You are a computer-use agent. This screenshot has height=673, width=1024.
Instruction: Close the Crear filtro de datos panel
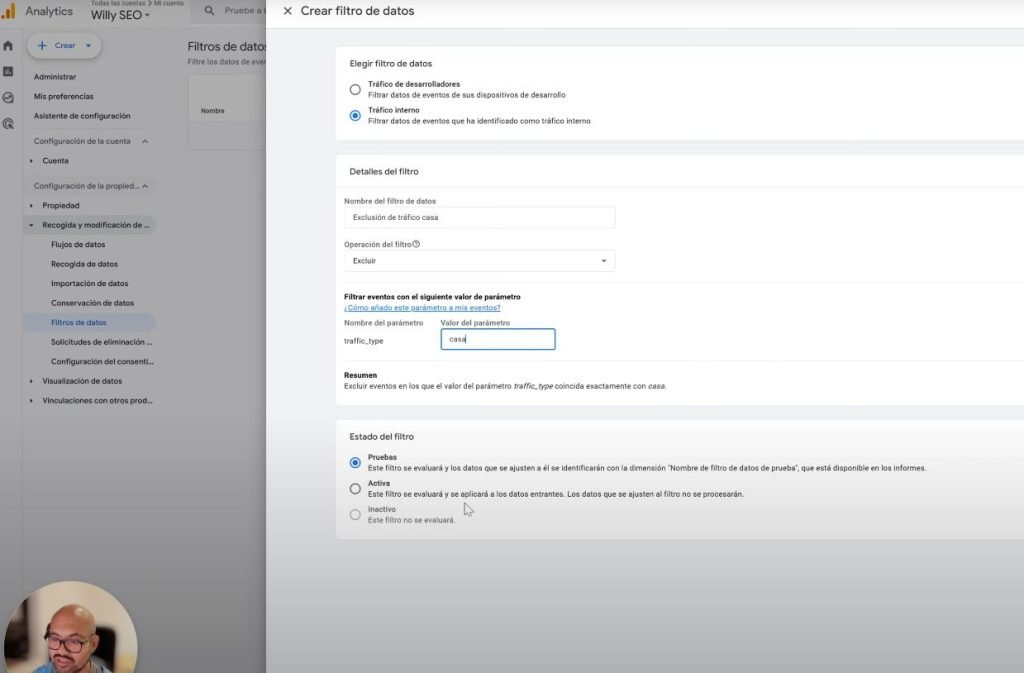click(287, 11)
